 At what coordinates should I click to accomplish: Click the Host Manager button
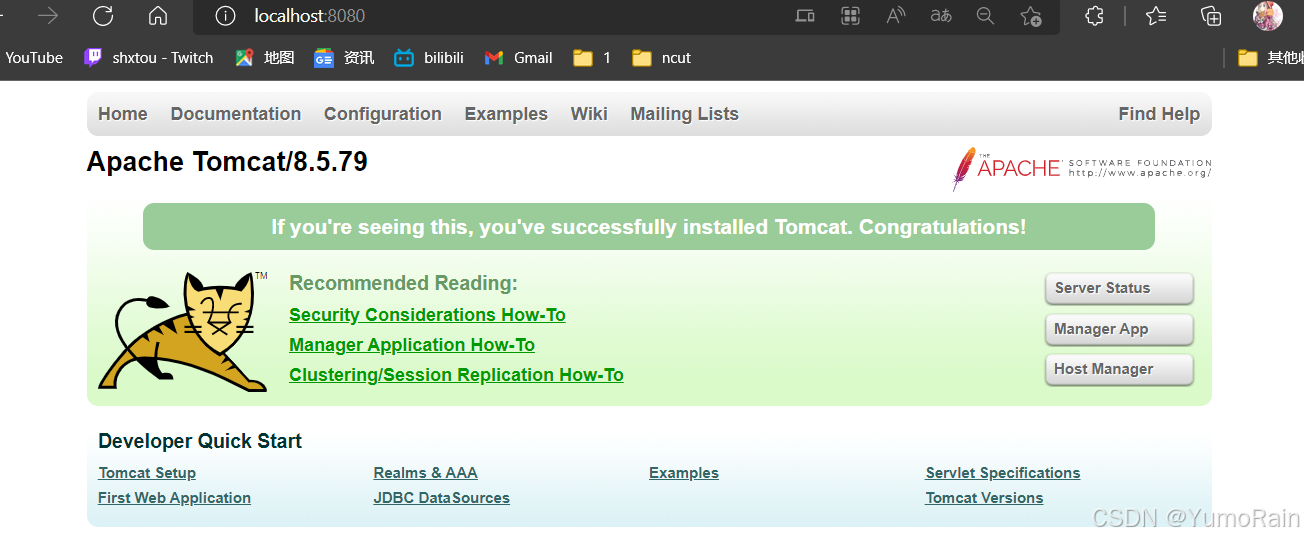pyautogui.click(x=1119, y=369)
